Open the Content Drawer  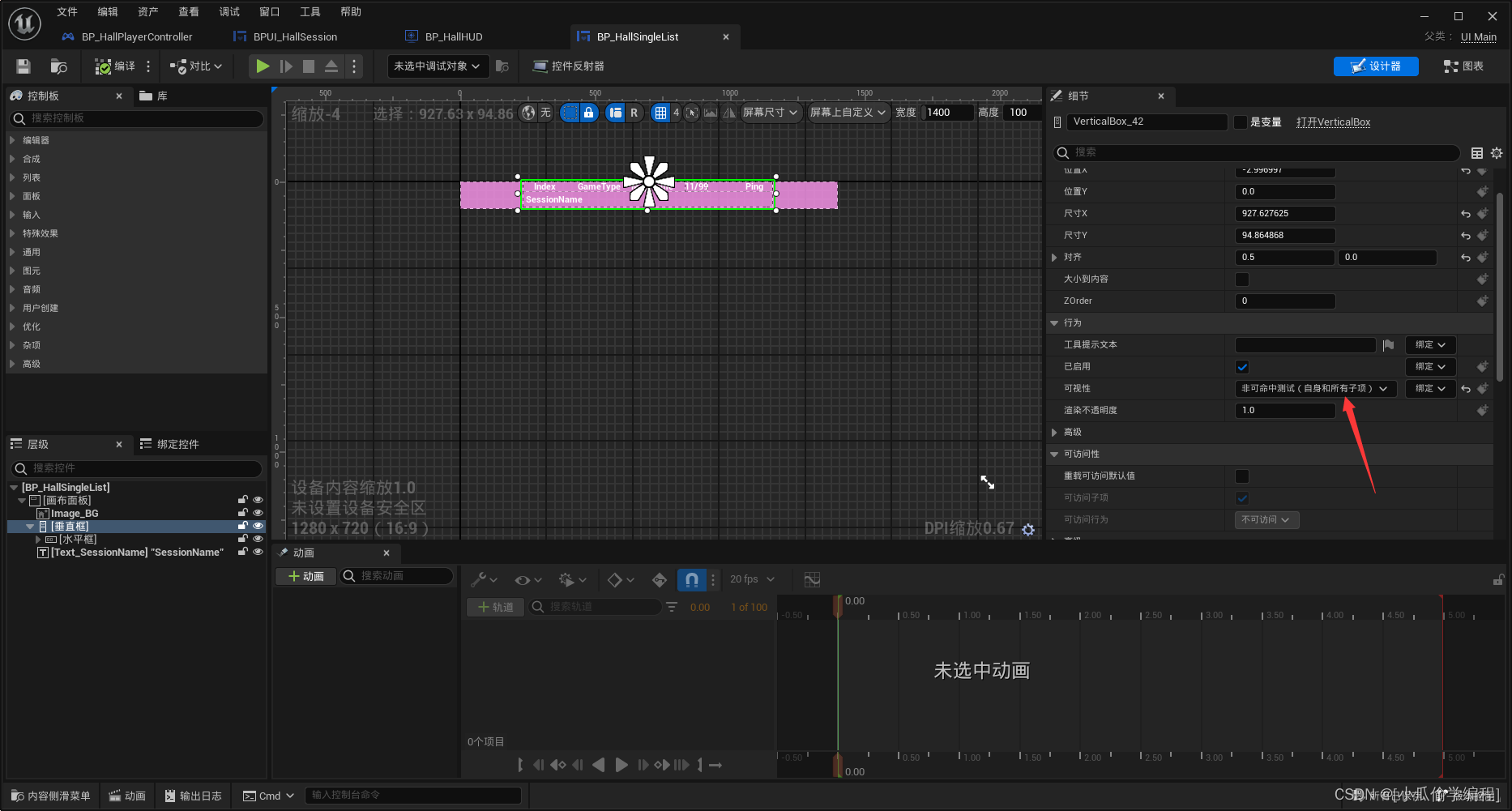point(50,796)
